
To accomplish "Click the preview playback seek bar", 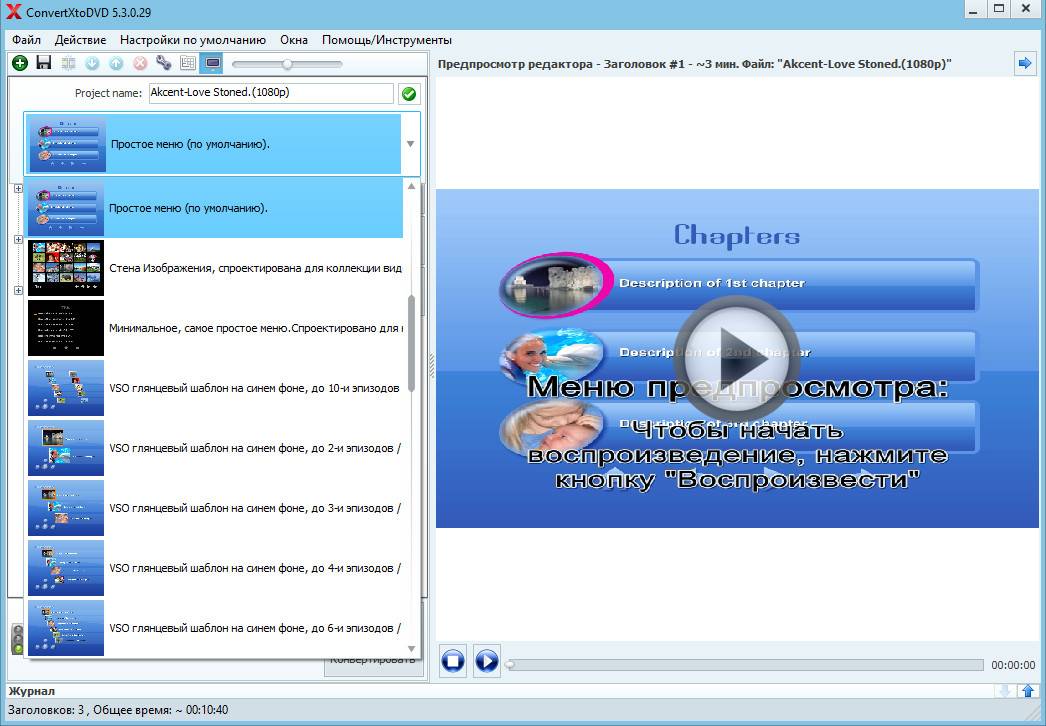I will click(745, 665).
